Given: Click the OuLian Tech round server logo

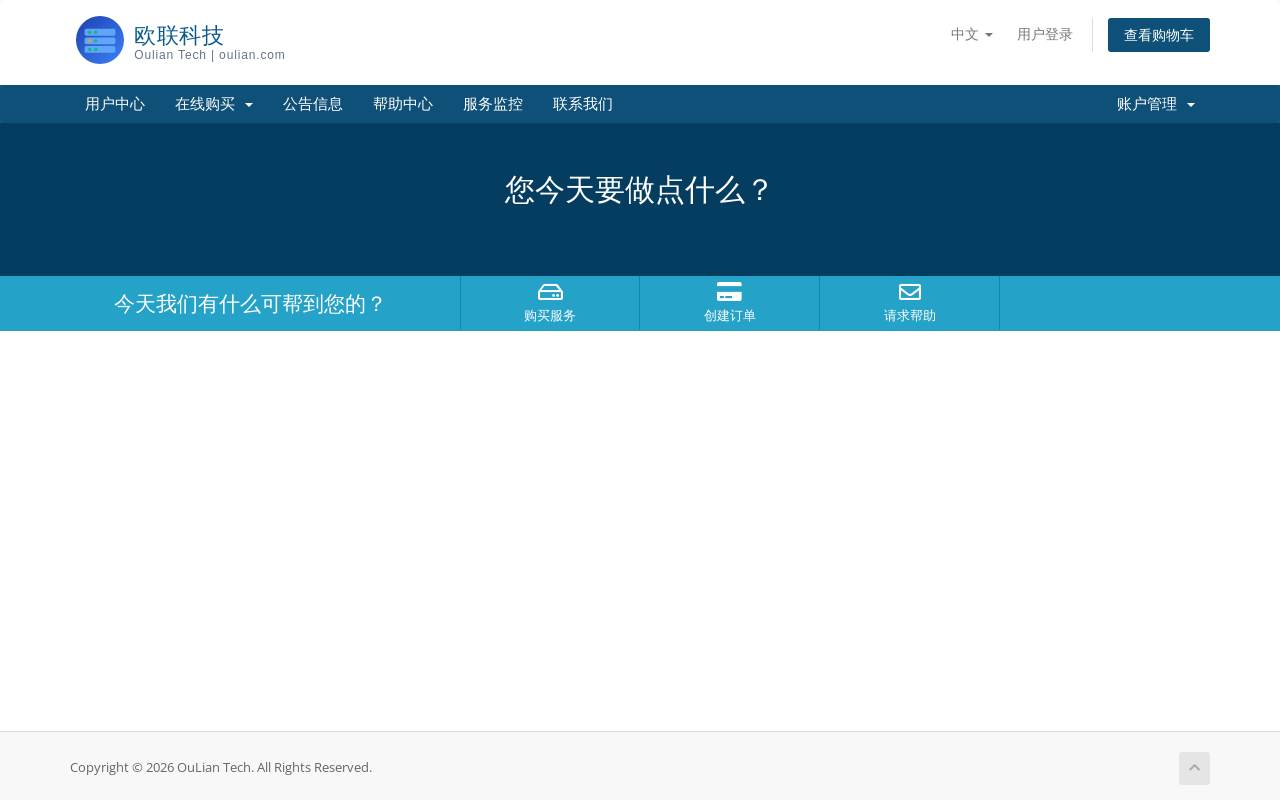Looking at the screenshot, I should coord(100,40).
